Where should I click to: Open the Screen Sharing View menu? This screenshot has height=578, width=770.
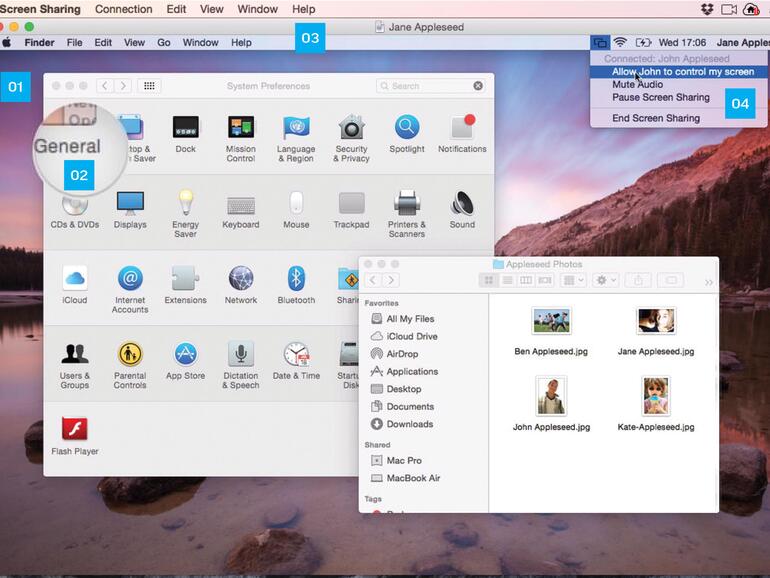[x=212, y=9]
